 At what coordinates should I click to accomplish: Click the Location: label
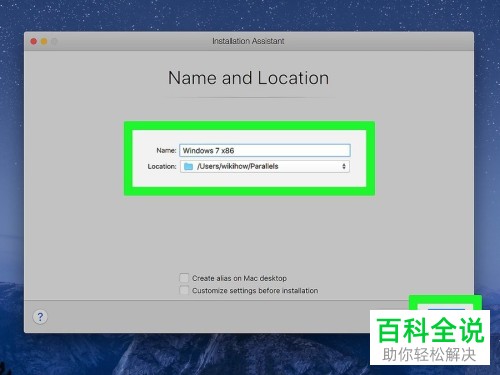point(162,166)
